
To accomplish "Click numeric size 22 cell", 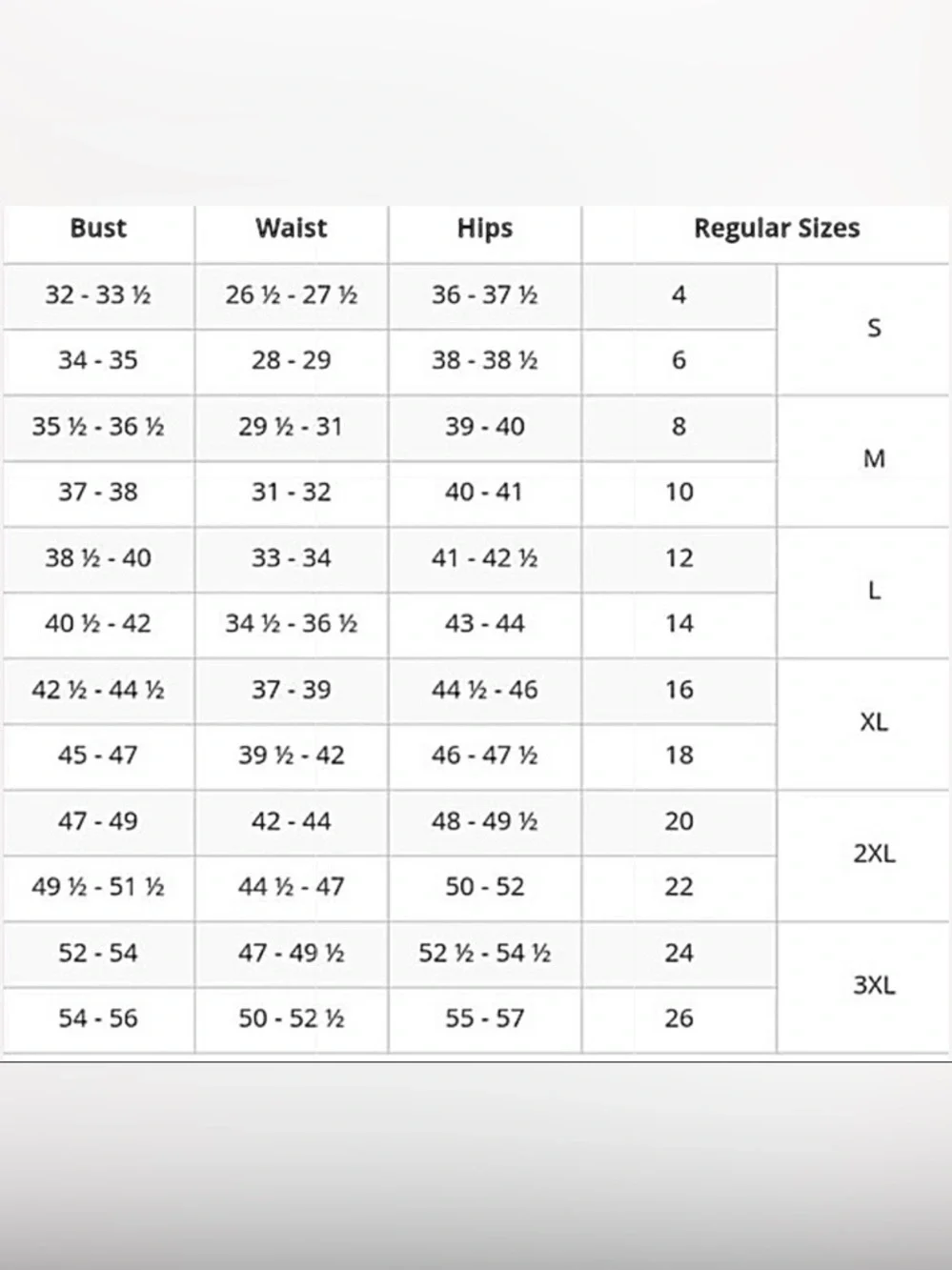I will (x=679, y=887).
